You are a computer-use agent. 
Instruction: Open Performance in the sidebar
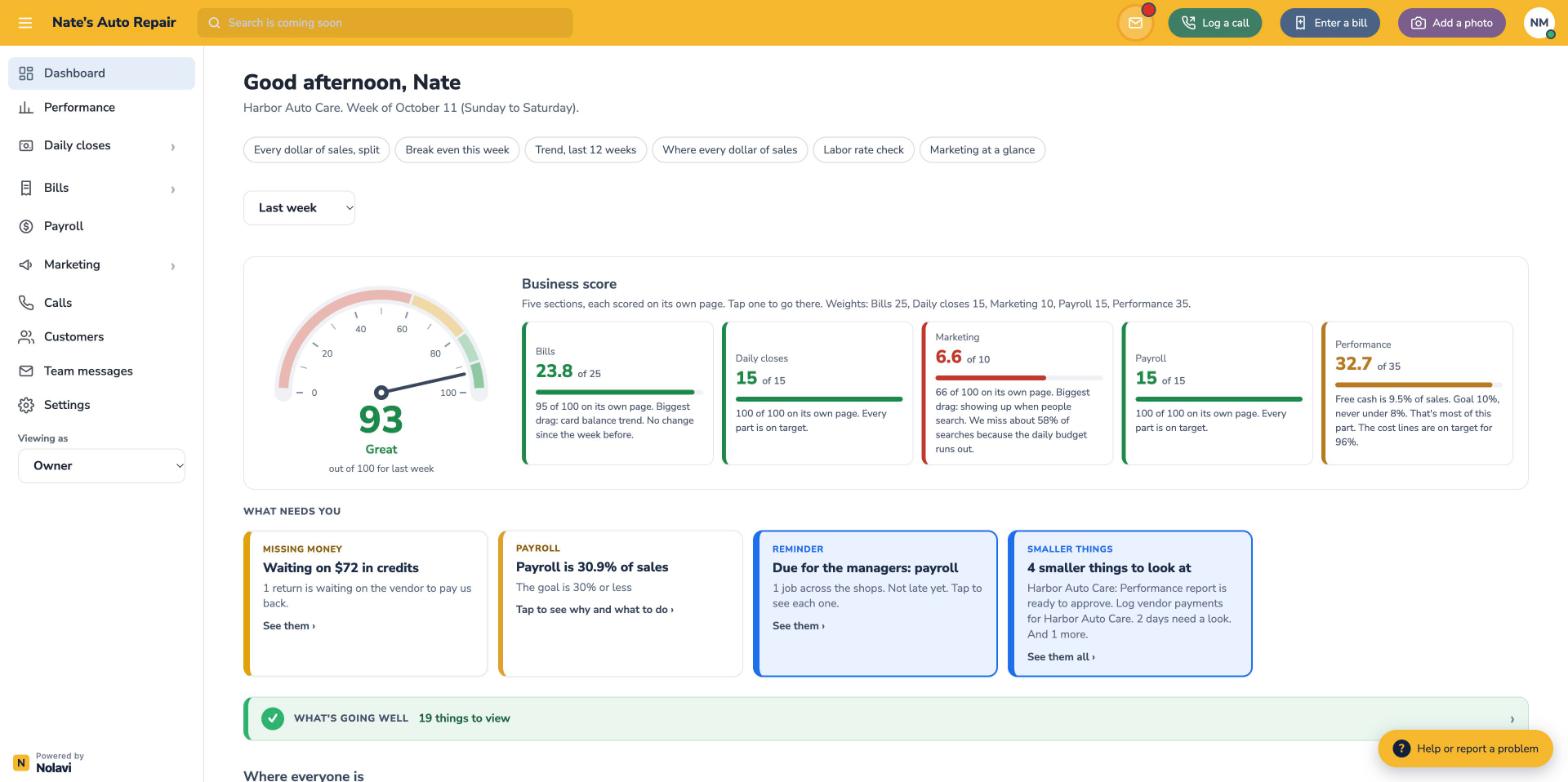pos(101,107)
